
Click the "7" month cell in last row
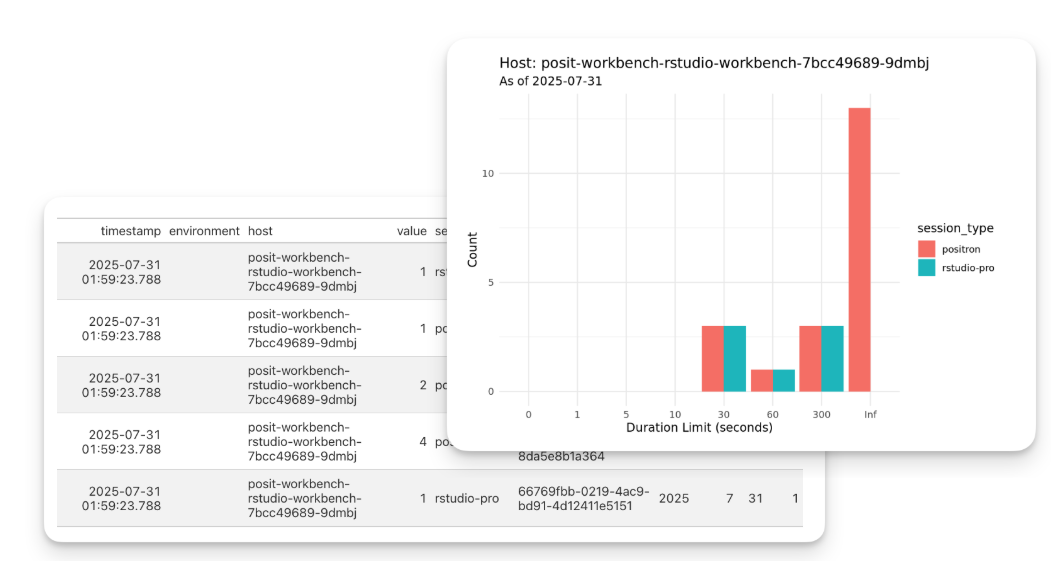[729, 499]
